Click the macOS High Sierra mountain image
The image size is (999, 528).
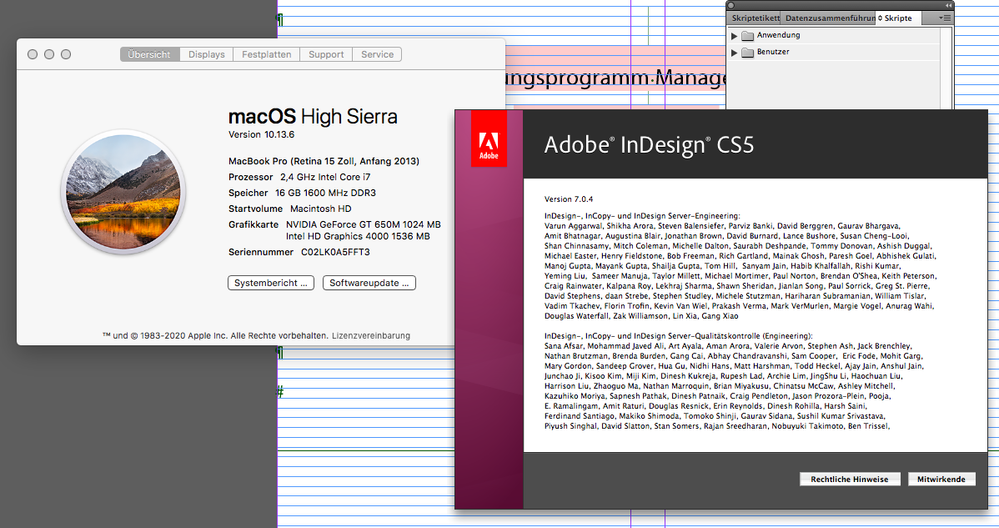(123, 191)
